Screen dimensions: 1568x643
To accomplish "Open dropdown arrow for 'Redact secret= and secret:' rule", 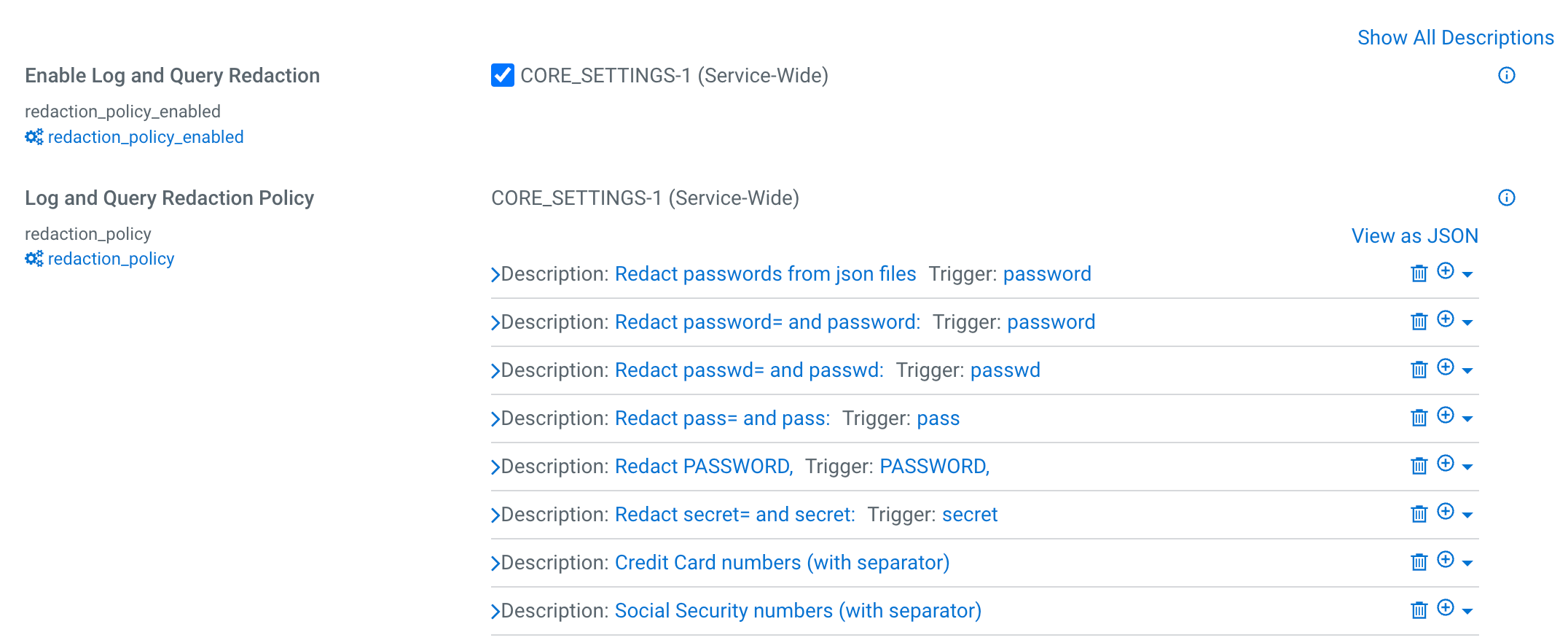I will pos(1467,515).
